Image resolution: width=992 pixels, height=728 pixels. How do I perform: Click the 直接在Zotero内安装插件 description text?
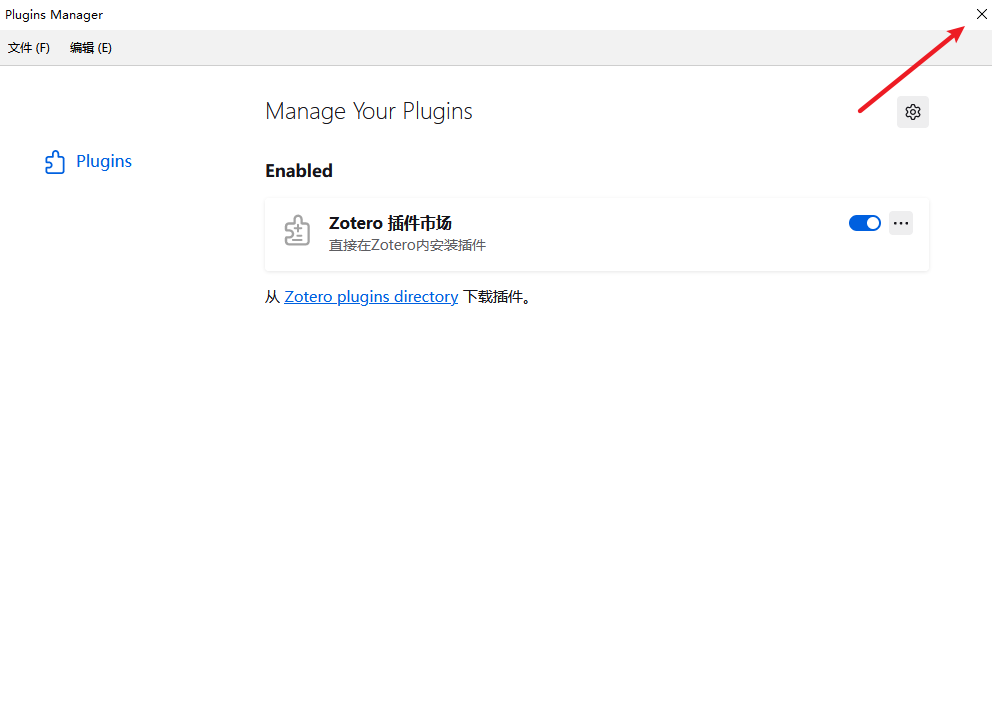pyautogui.click(x=407, y=245)
